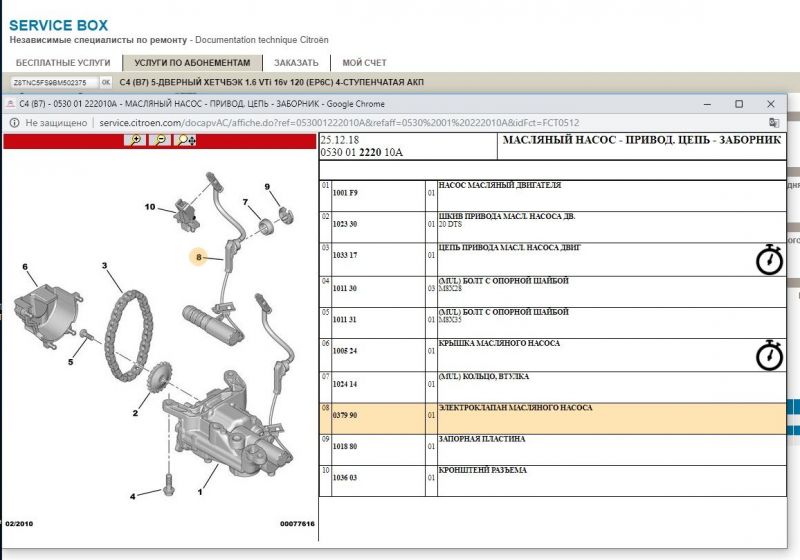800x560 pixels.
Task: Click part number 3 chain on diagram
Action: [104, 266]
